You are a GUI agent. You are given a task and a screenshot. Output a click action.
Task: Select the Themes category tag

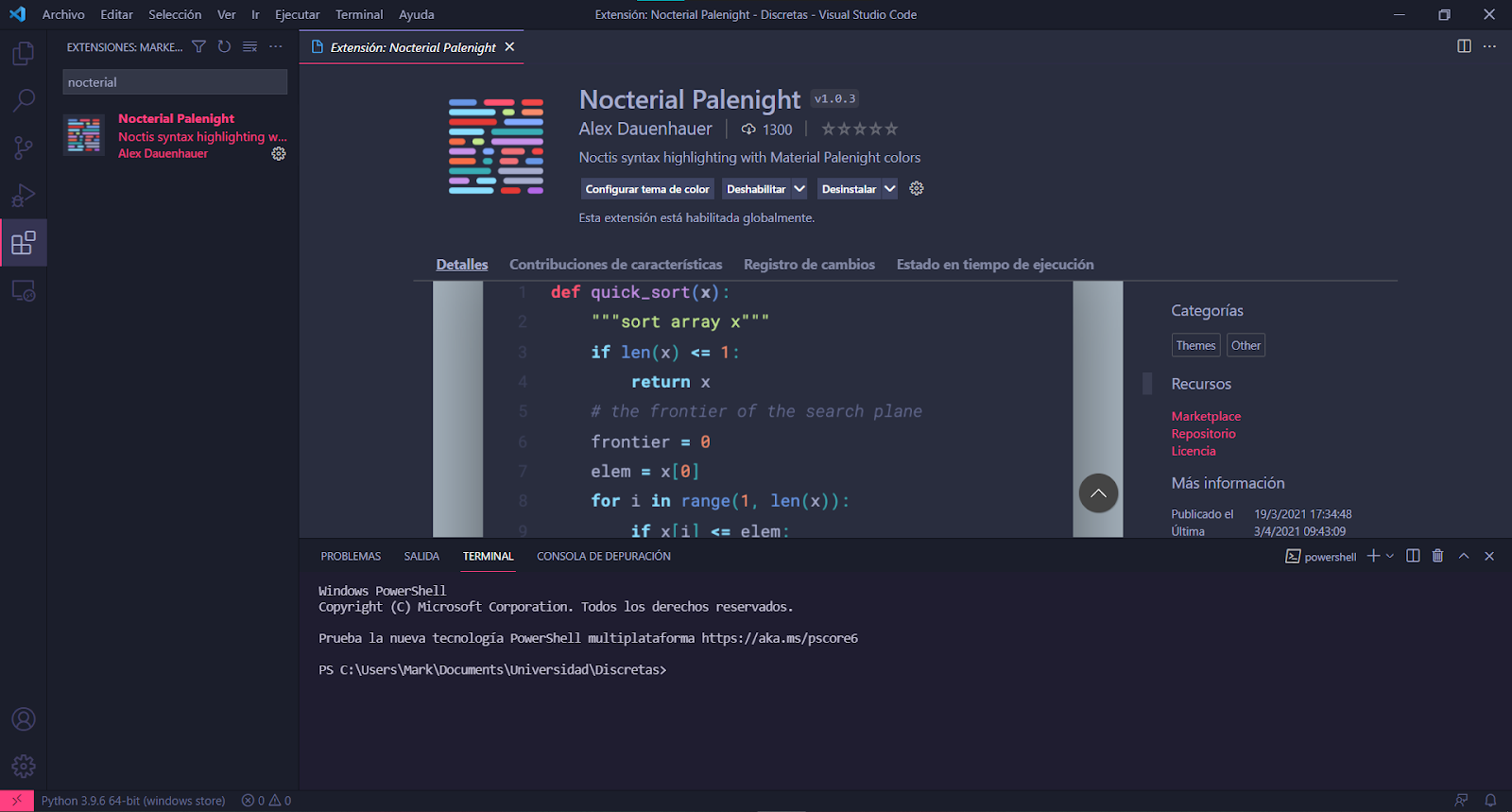click(x=1195, y=345)
